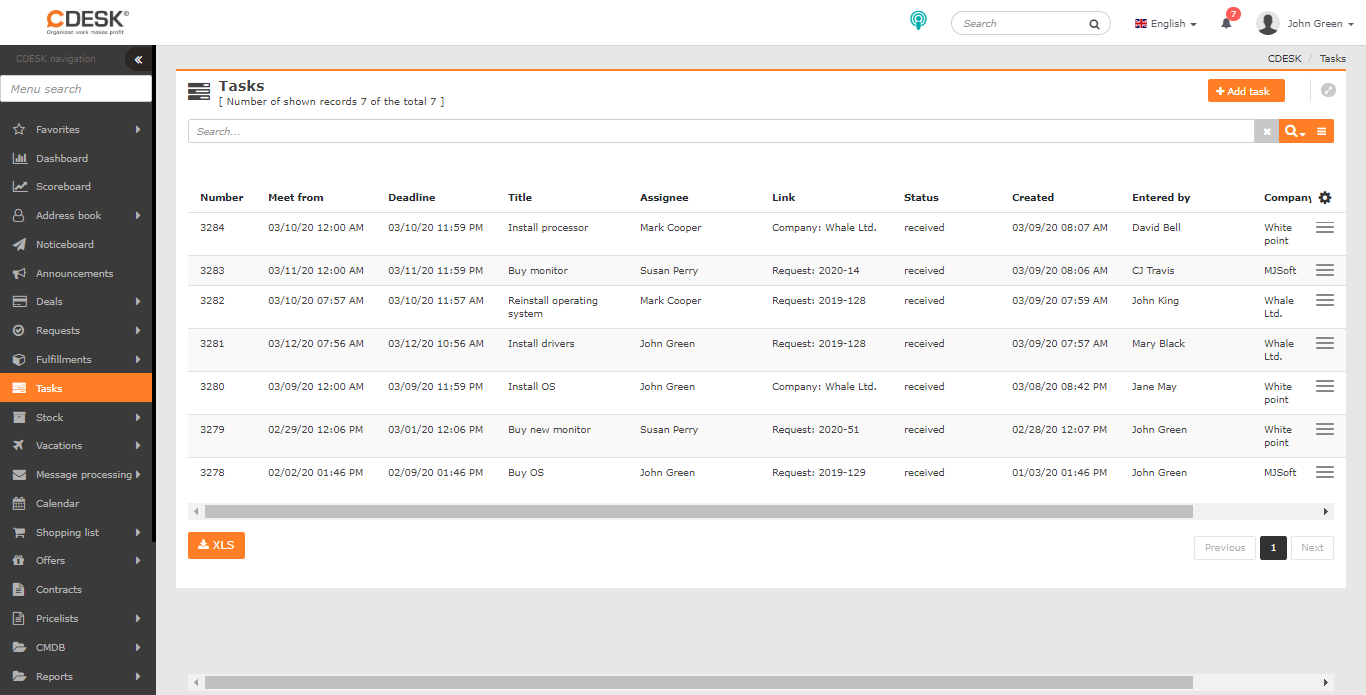Click the Next page button
This screenshot has width=1366, height=695.
click(1312, 547)
